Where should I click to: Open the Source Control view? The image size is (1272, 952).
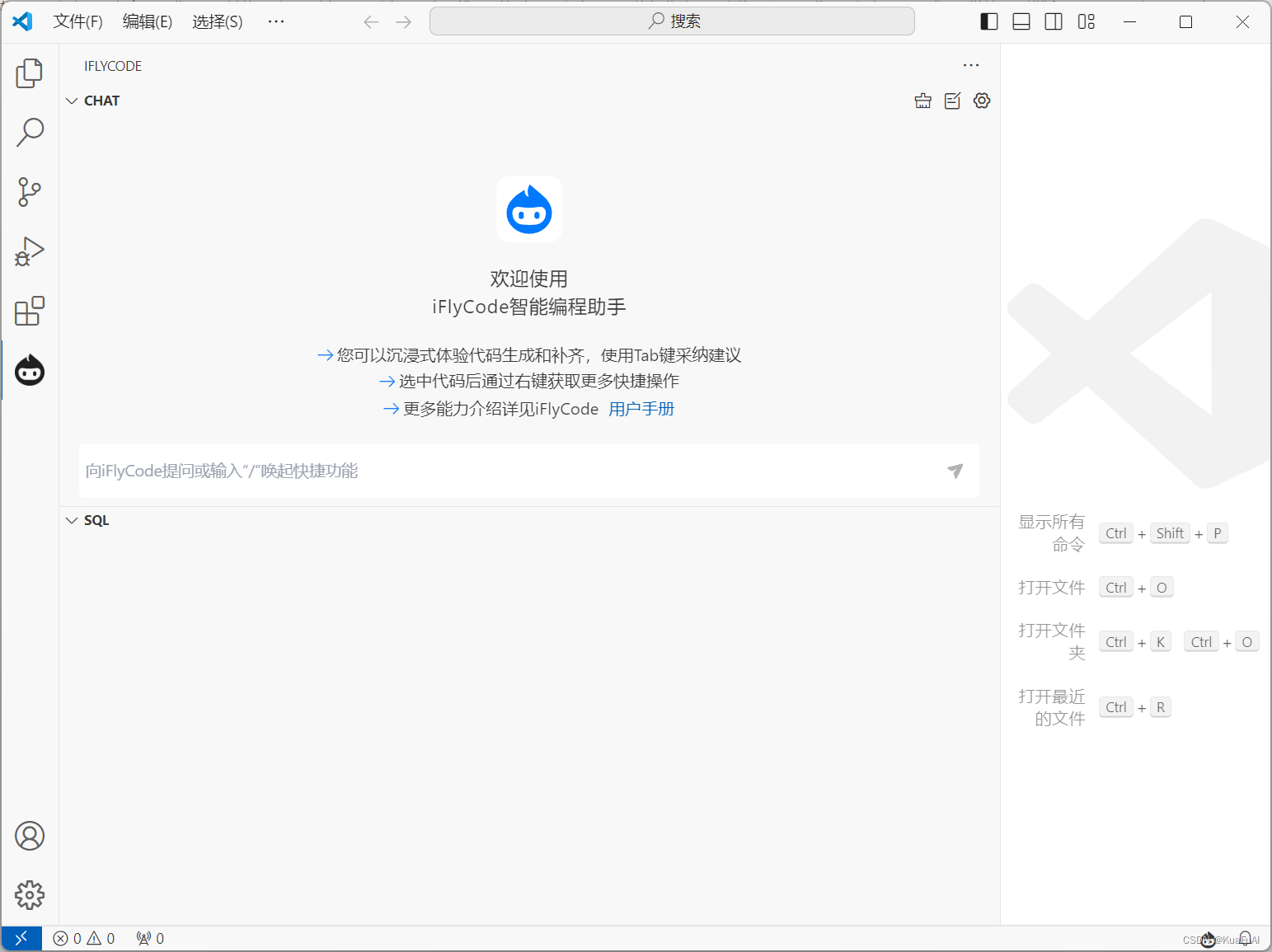pyautogui.click(x=30, y=191)
